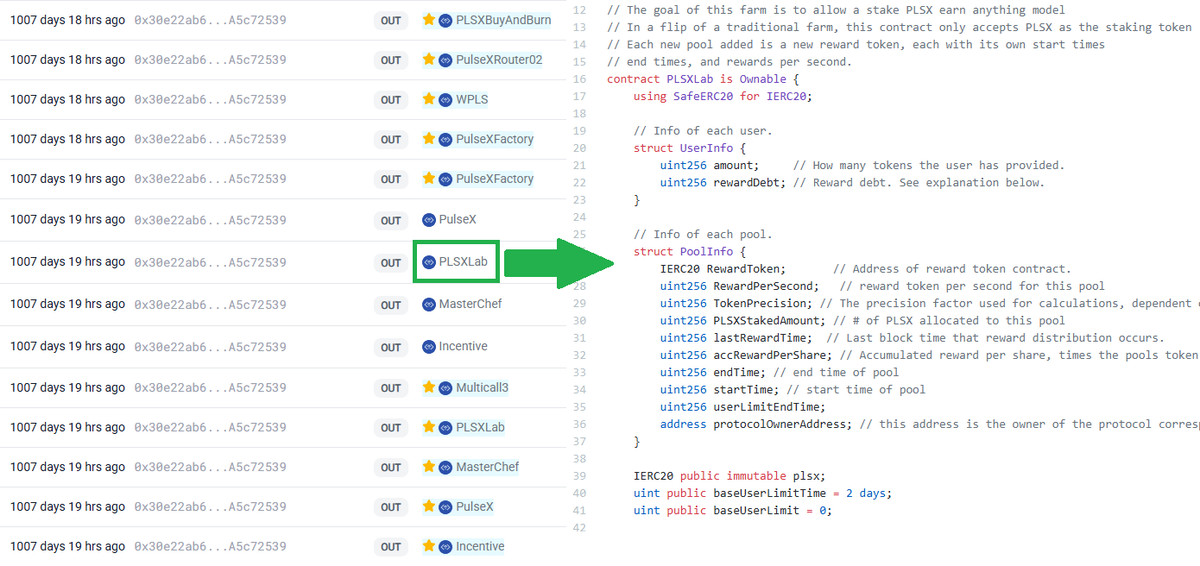
Task: Open the PulseXFactory link in the 18 hrs row
Action: (x=495, y=139)
